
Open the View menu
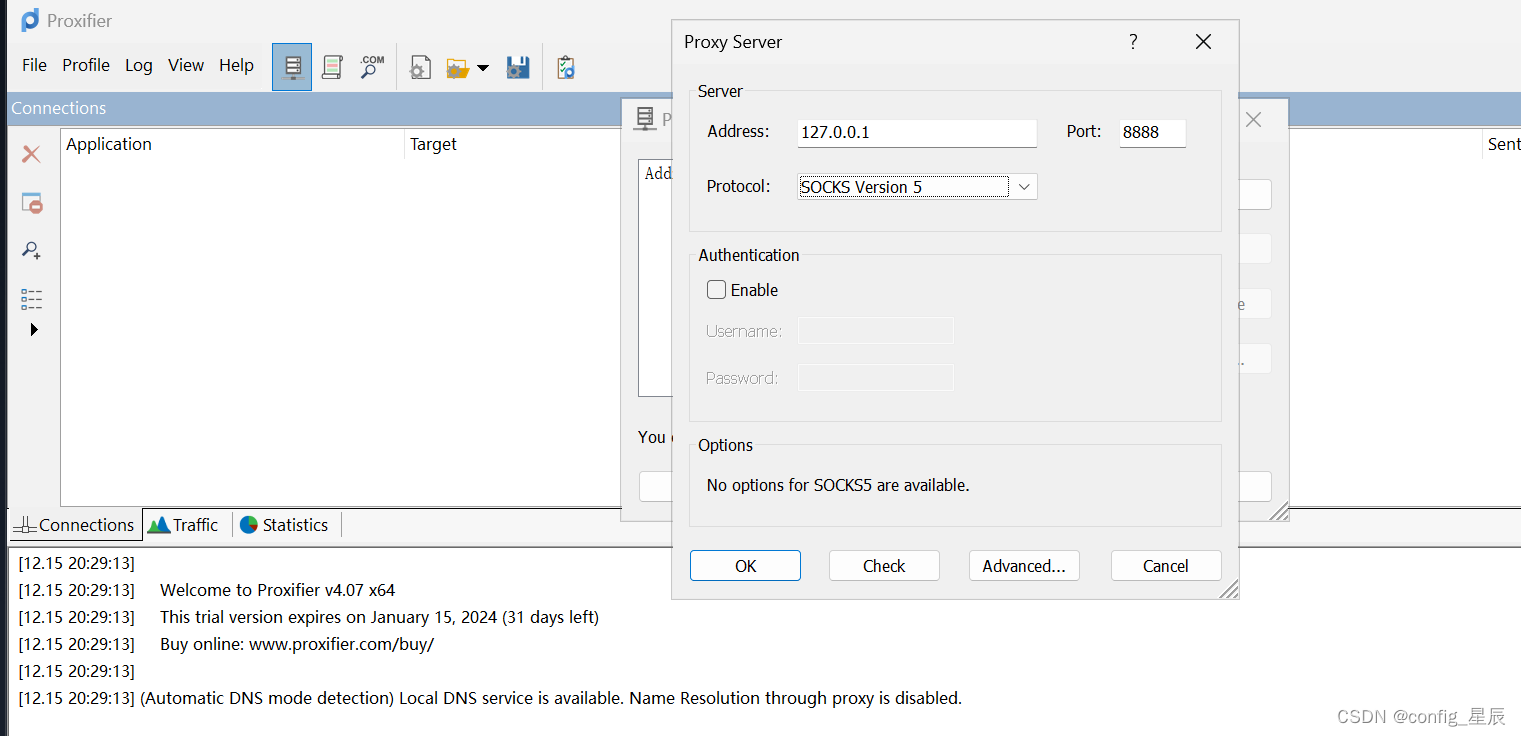pos(186,65)
